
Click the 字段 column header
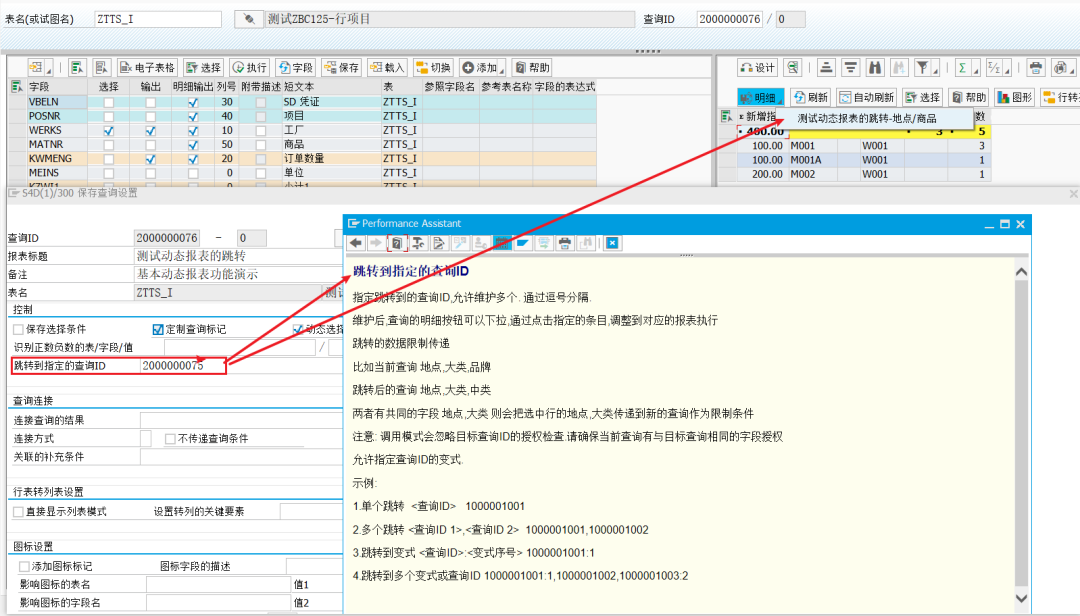point(56,87)
